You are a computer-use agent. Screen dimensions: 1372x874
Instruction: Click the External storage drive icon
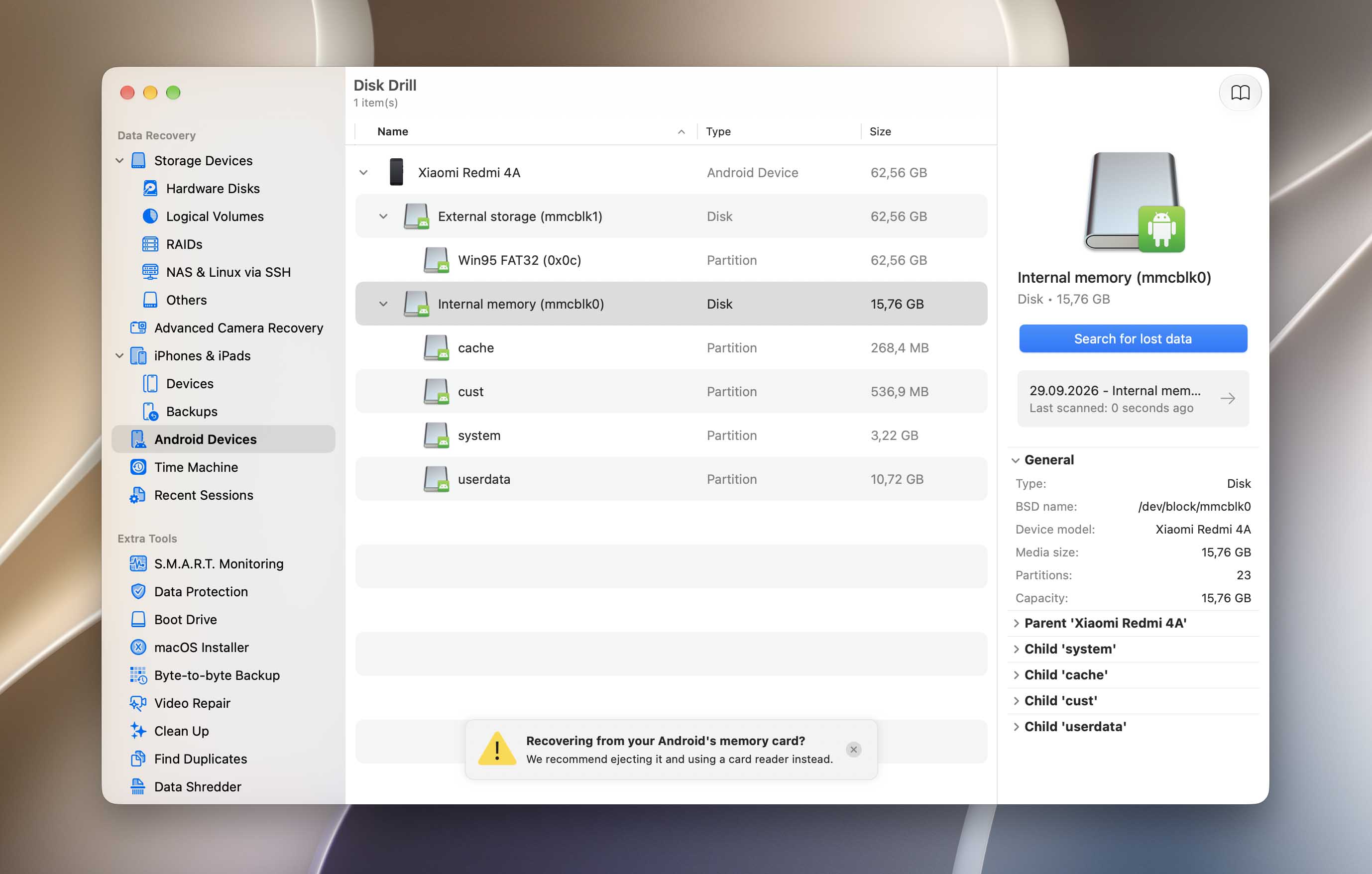pos(417,217)
